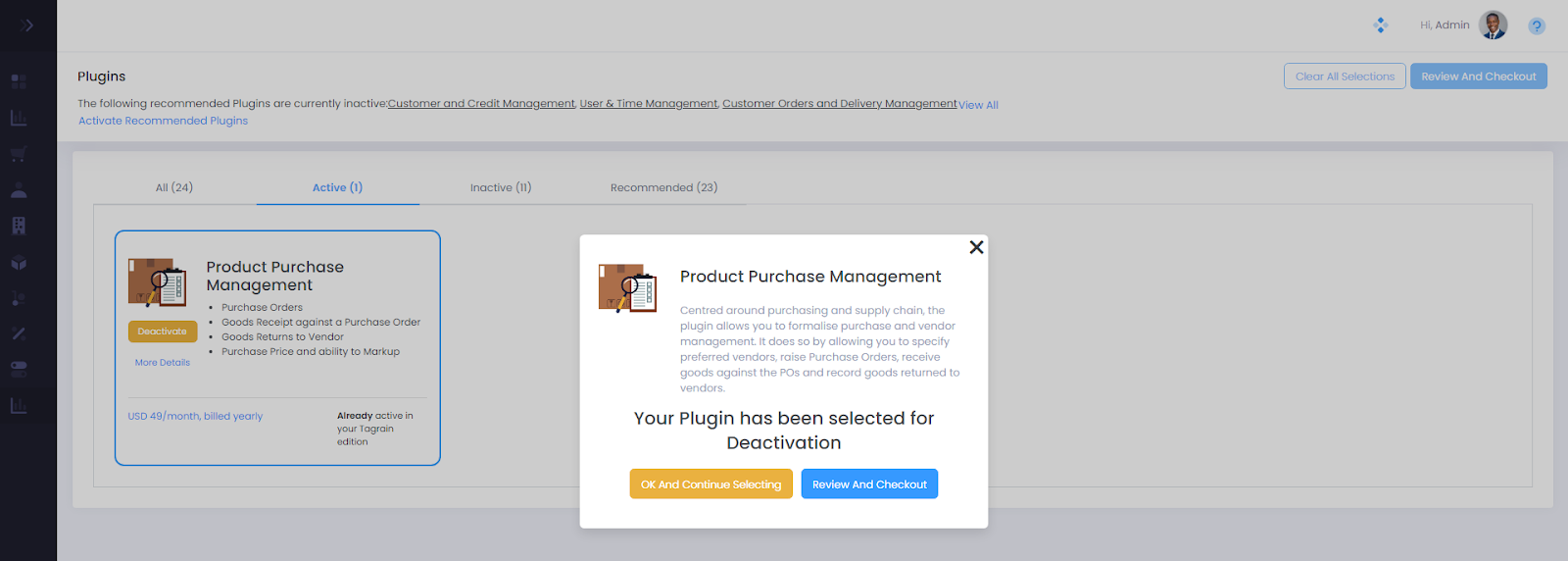Click 'Purchase Orders' bullet on card
The height and width of the screenshot is (561, 1568).
pyautogui.click(x=262, y=307)
